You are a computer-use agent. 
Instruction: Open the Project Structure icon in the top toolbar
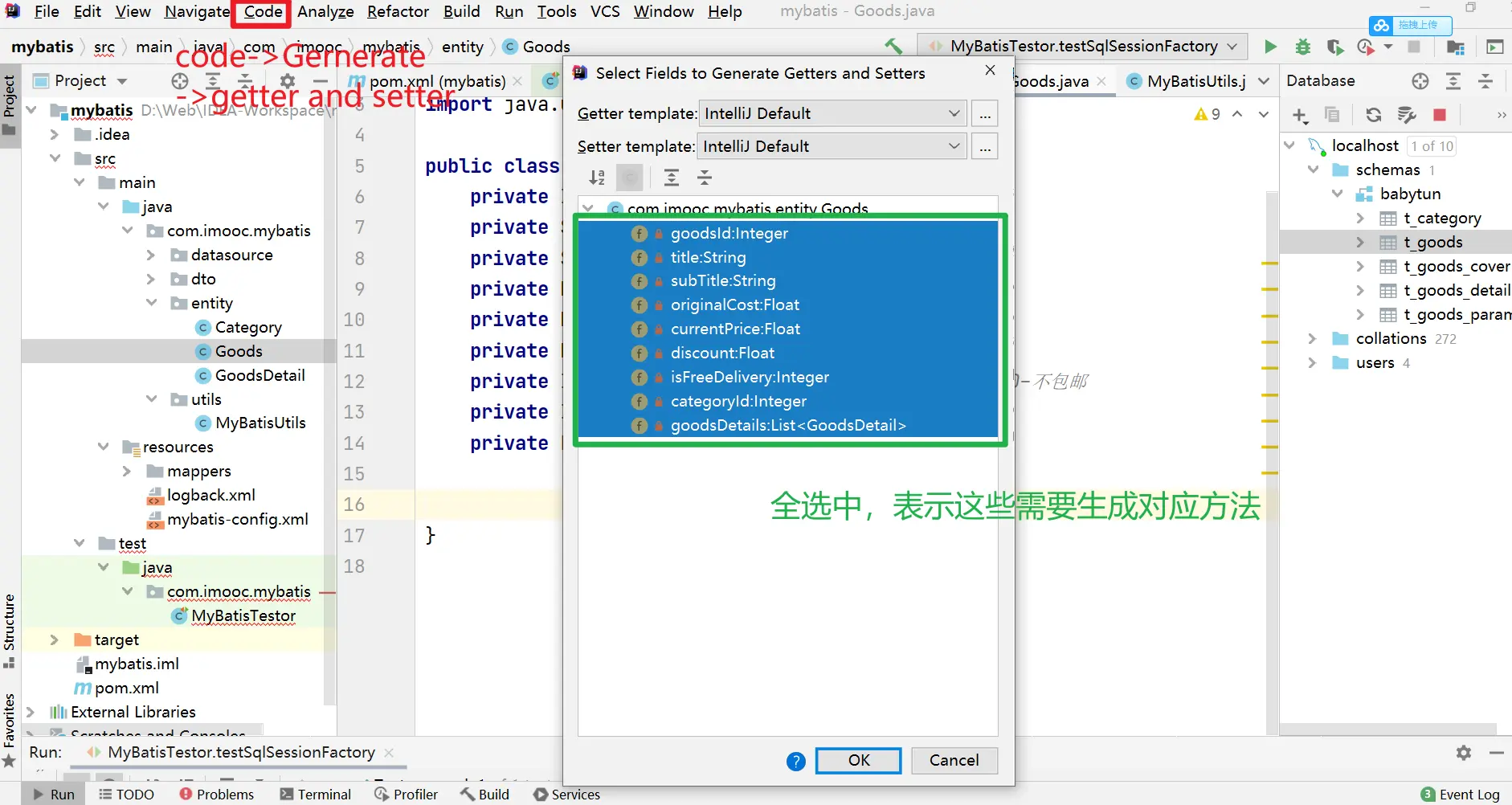click(1455, 47)
